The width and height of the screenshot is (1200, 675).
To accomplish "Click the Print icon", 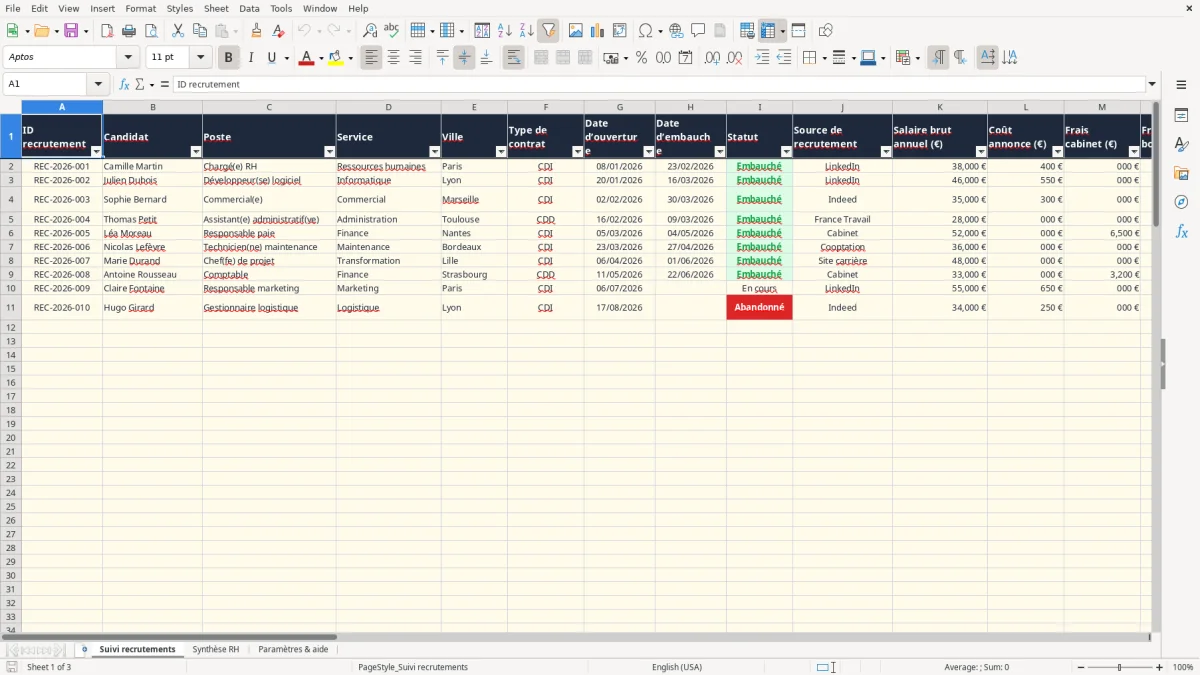I will point(129,31).
